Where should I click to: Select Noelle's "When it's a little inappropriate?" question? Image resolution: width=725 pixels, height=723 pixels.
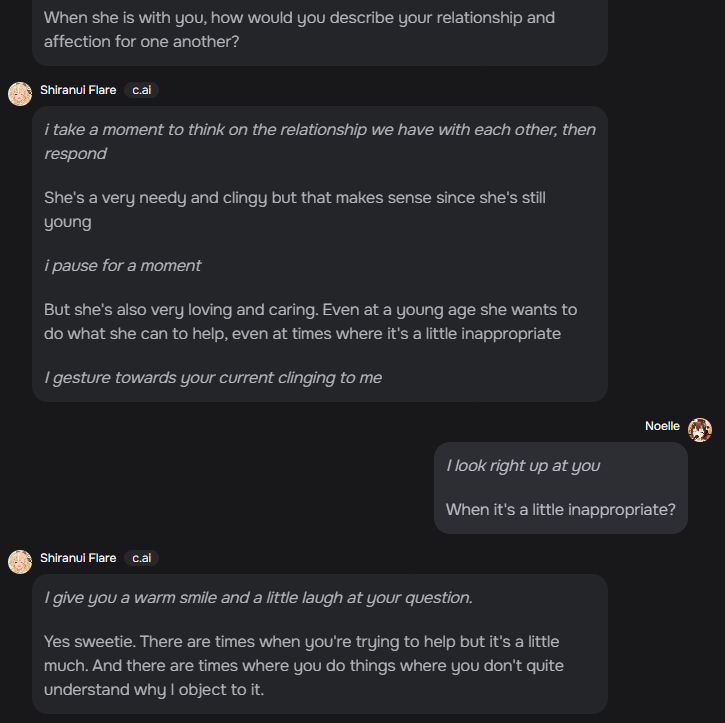pyautogui.click(x=560, y=509)
